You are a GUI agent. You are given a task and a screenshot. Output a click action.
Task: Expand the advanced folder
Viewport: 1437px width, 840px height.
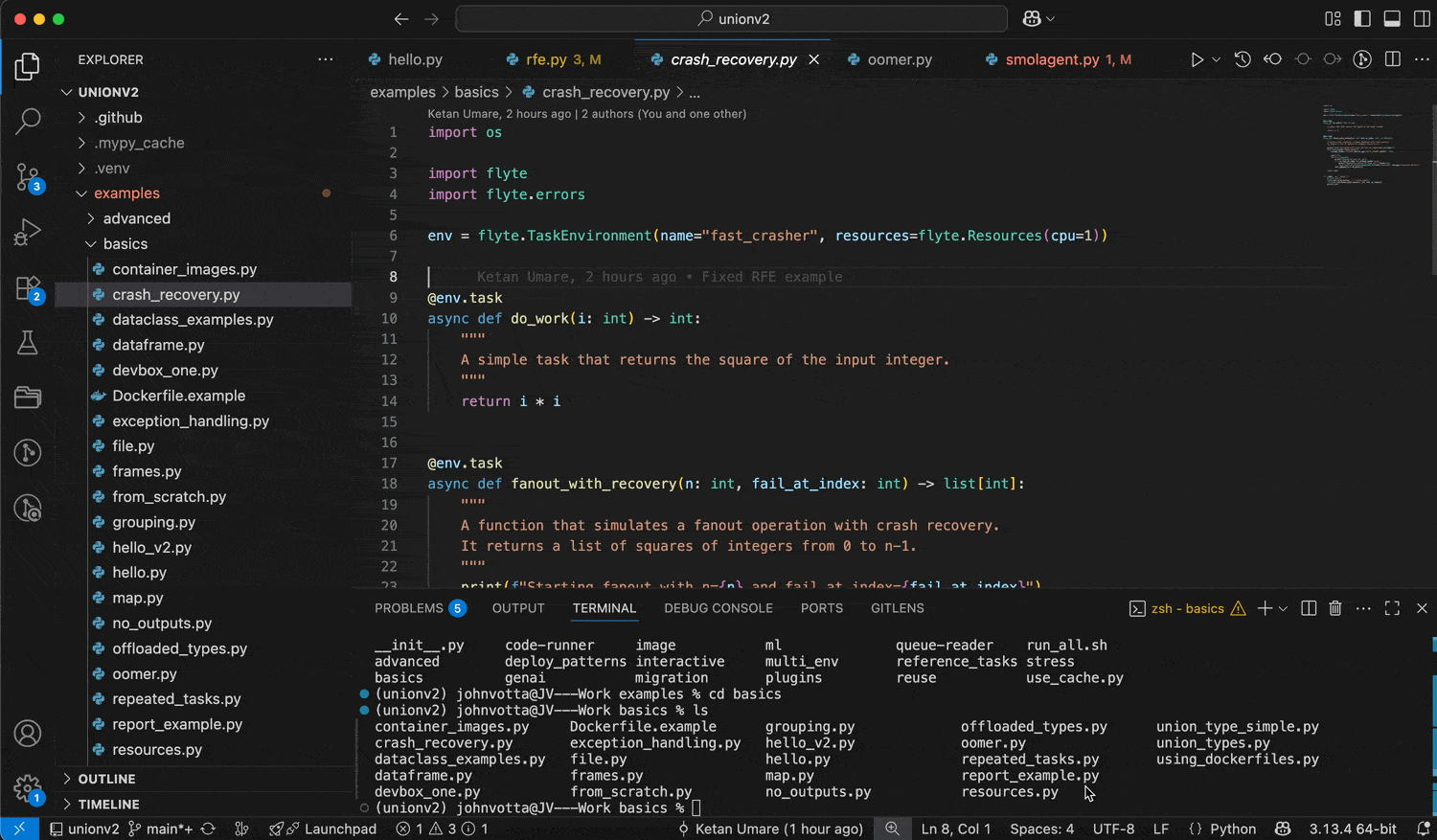(x=136, y=218)
